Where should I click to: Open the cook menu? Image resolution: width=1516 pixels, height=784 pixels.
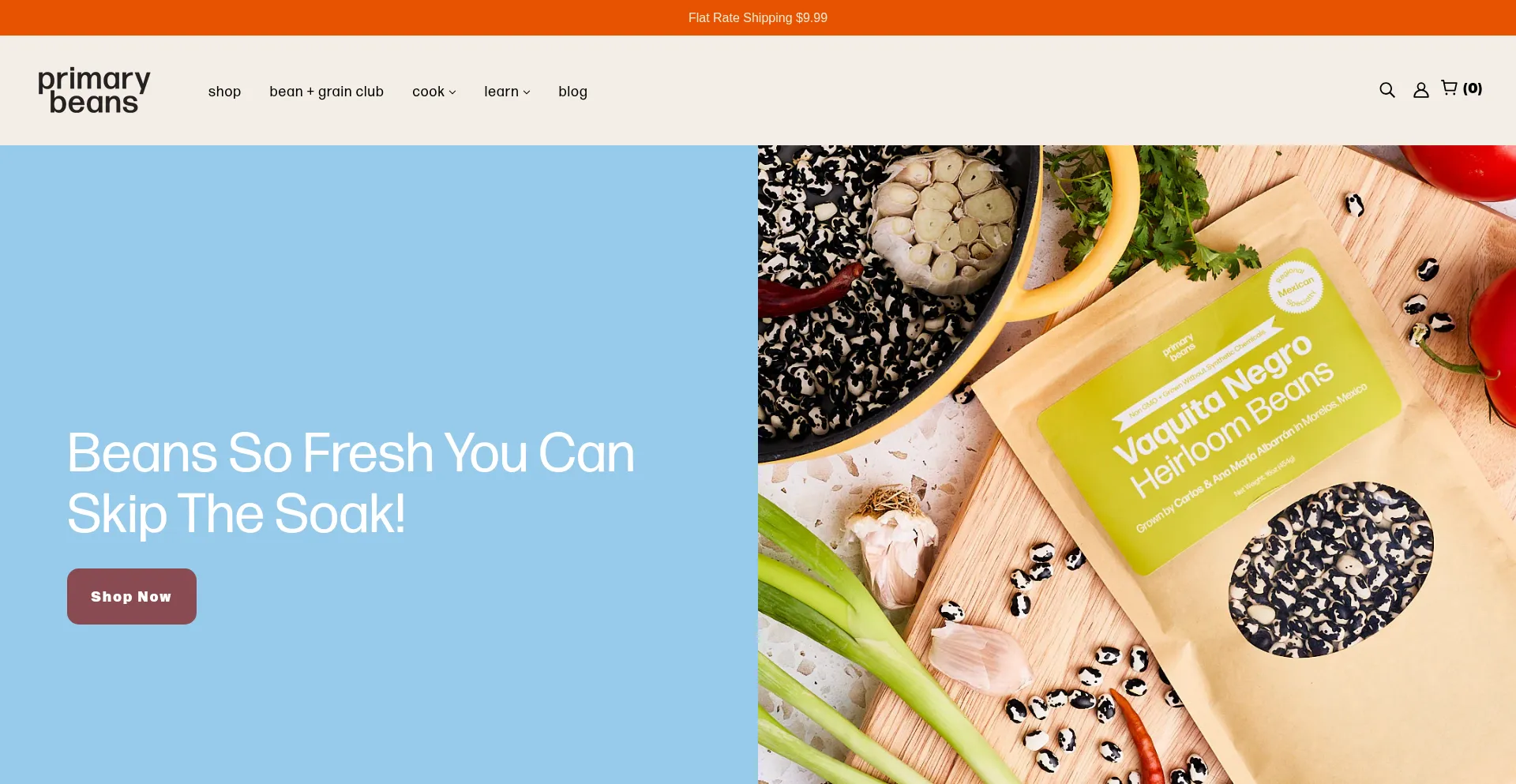(x=434, y=92)
